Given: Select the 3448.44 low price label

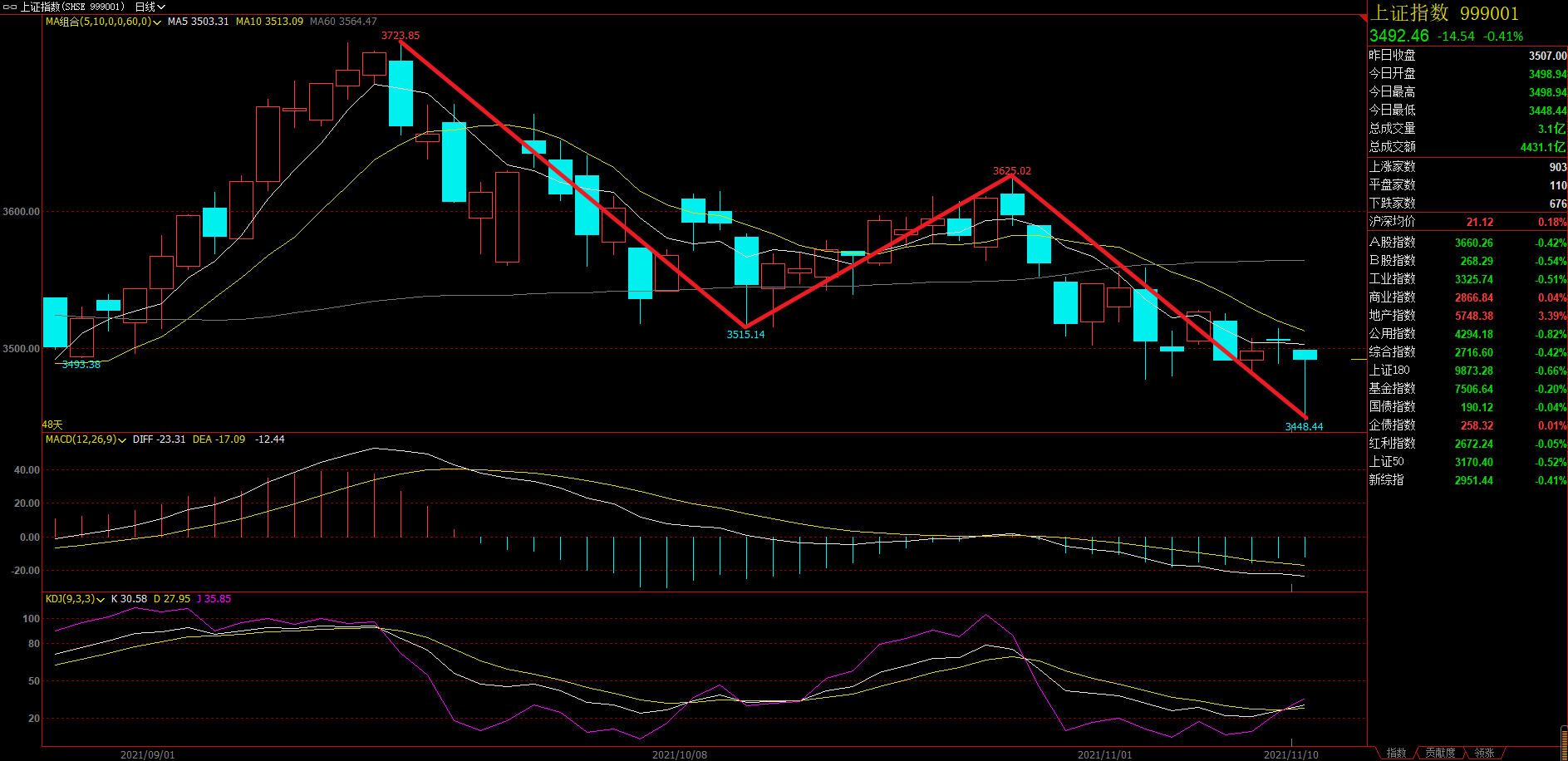Looking at the screenshot, I should point(1304,427).
